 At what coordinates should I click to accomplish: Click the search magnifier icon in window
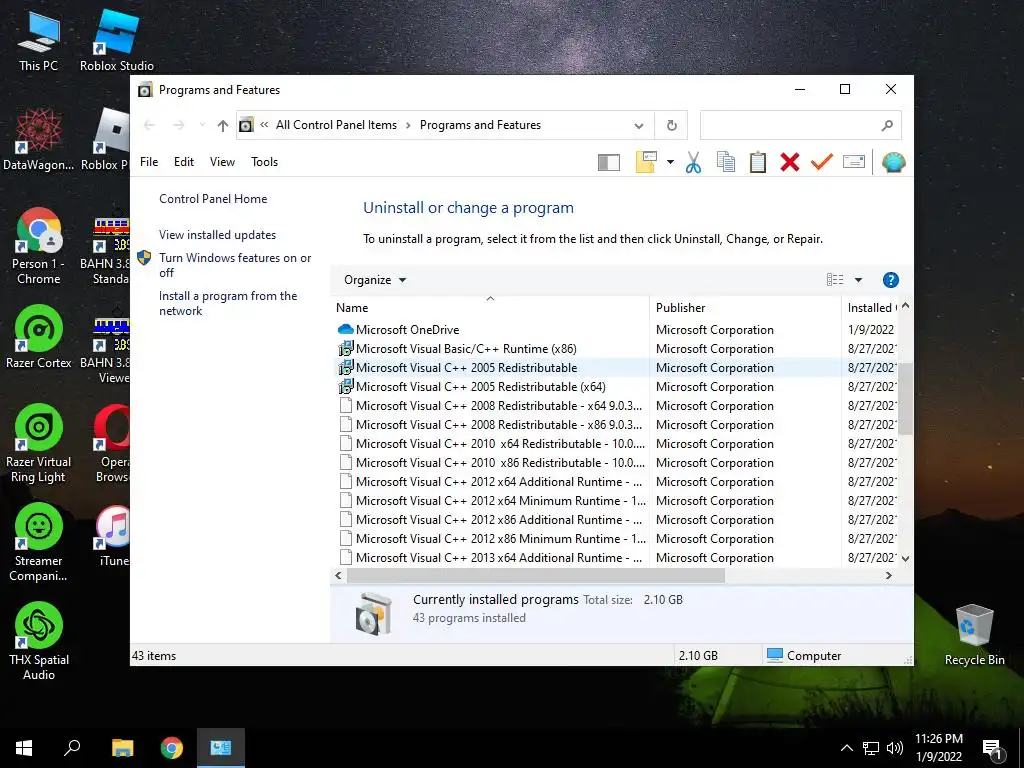(887, 125)
